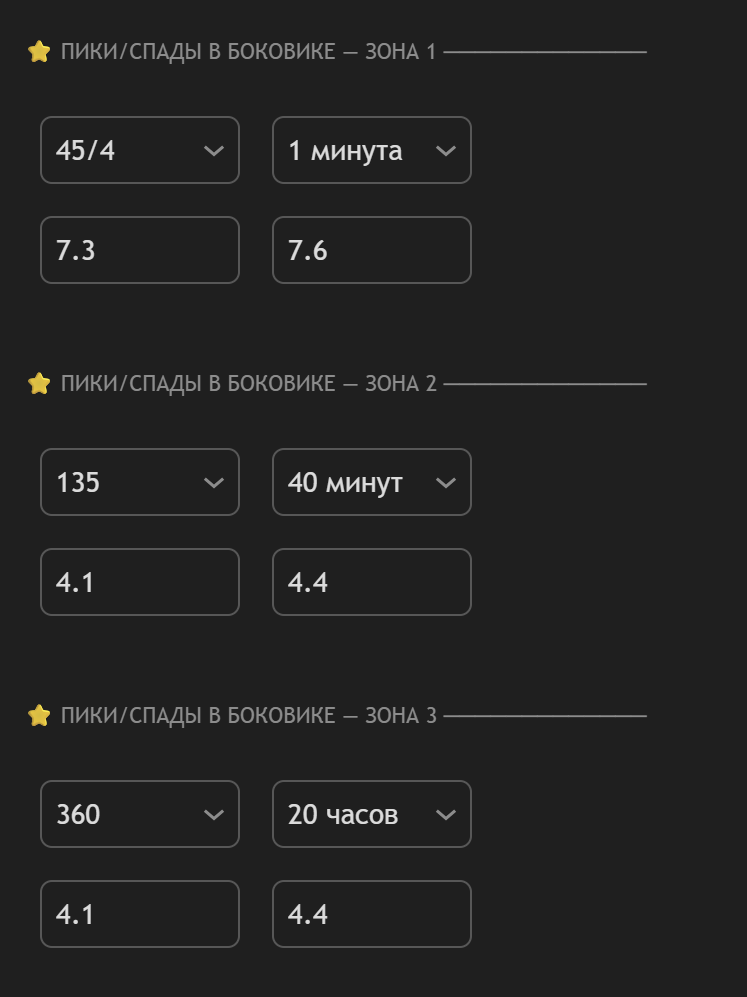Click the 4.1 input in Зона 3
The height and width of the screenshot is (997, 747).
click(140, 914)
